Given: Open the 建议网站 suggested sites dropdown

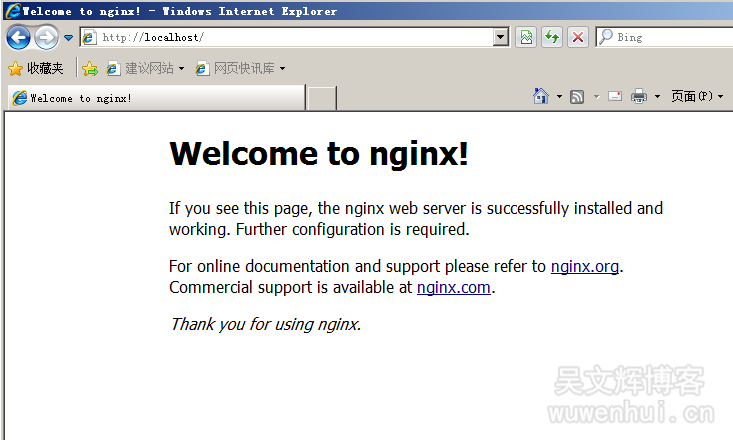Looking at the screenshot, I should [146, 68].
